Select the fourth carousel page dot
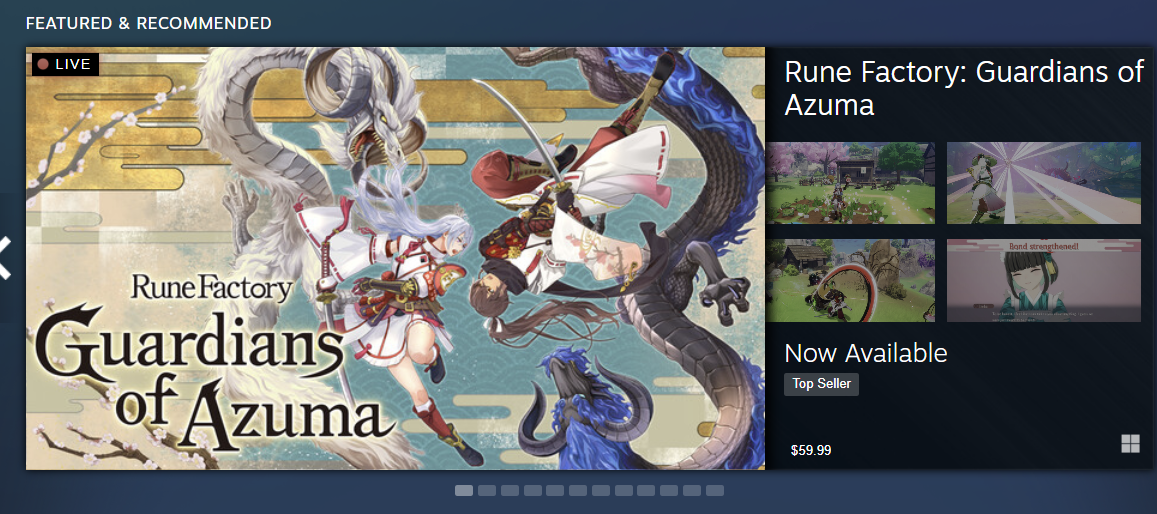This screenshot has width=1157, height=514. (x=533, y=490)
